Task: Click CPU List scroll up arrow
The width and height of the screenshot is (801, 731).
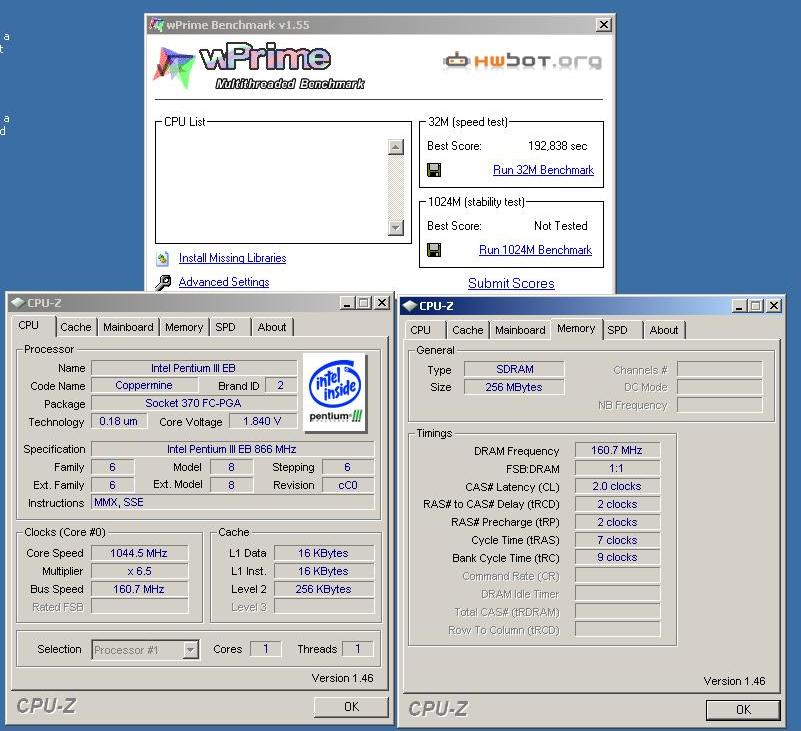Action: (396, 147)
